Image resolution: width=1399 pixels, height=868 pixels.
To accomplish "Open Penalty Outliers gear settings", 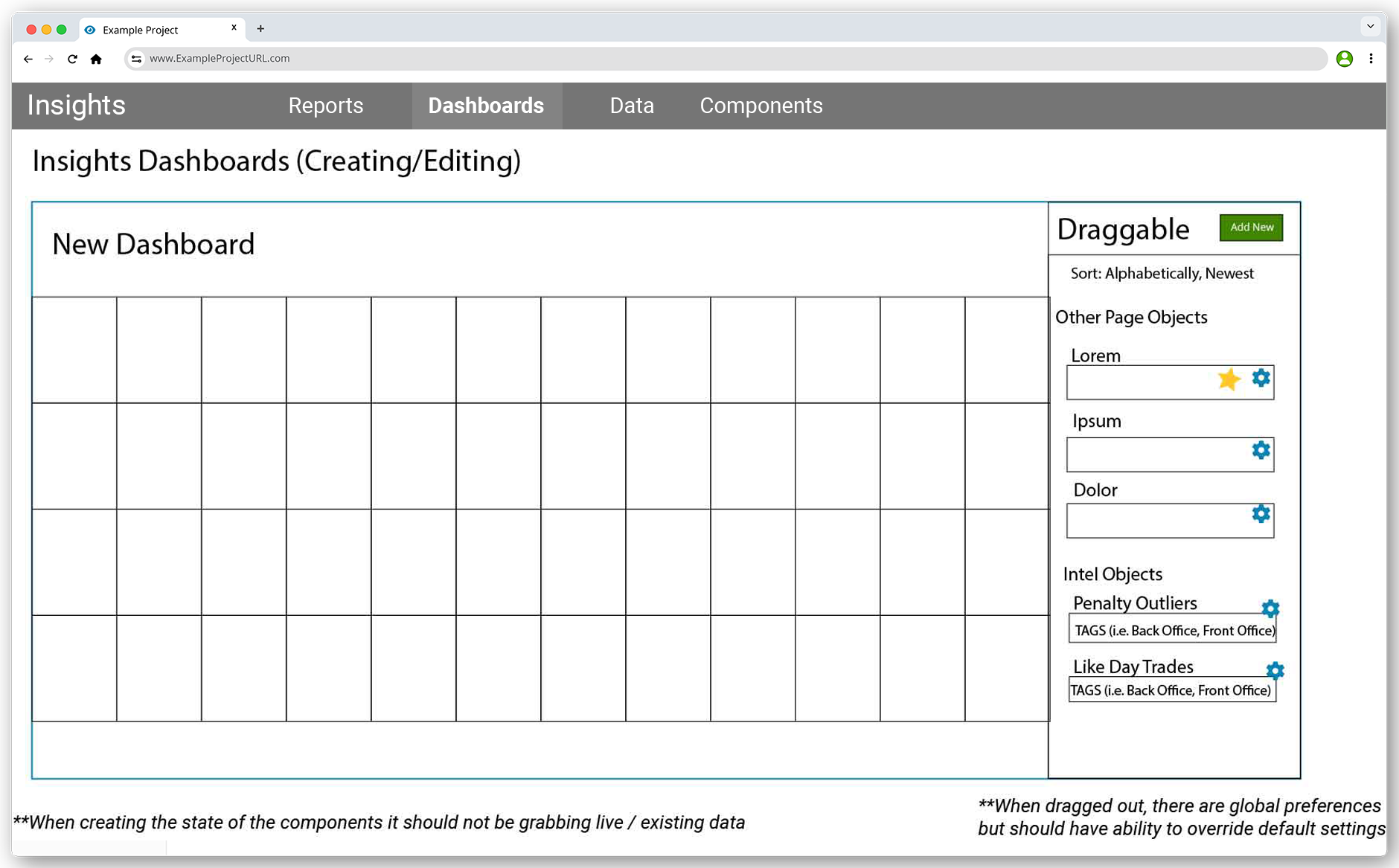I will tap(1270, 608).
